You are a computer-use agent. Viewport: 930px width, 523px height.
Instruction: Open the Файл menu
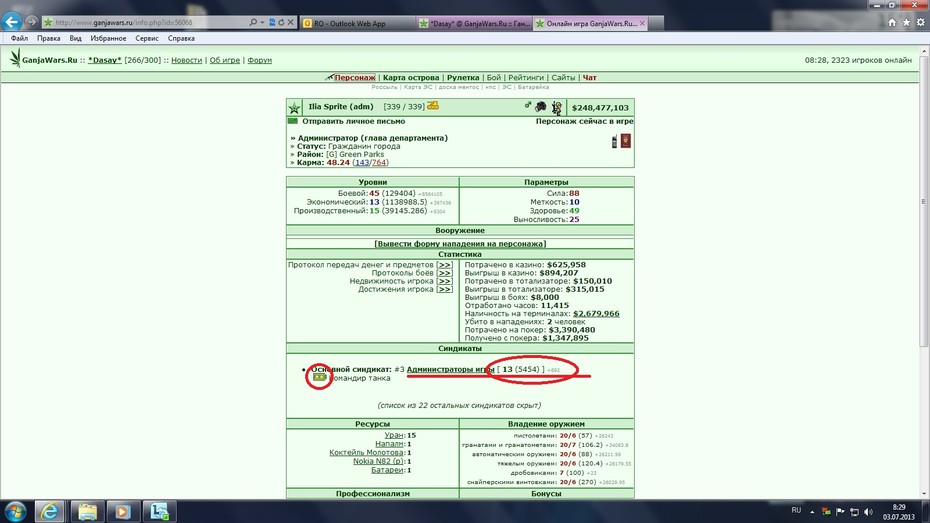19,38
